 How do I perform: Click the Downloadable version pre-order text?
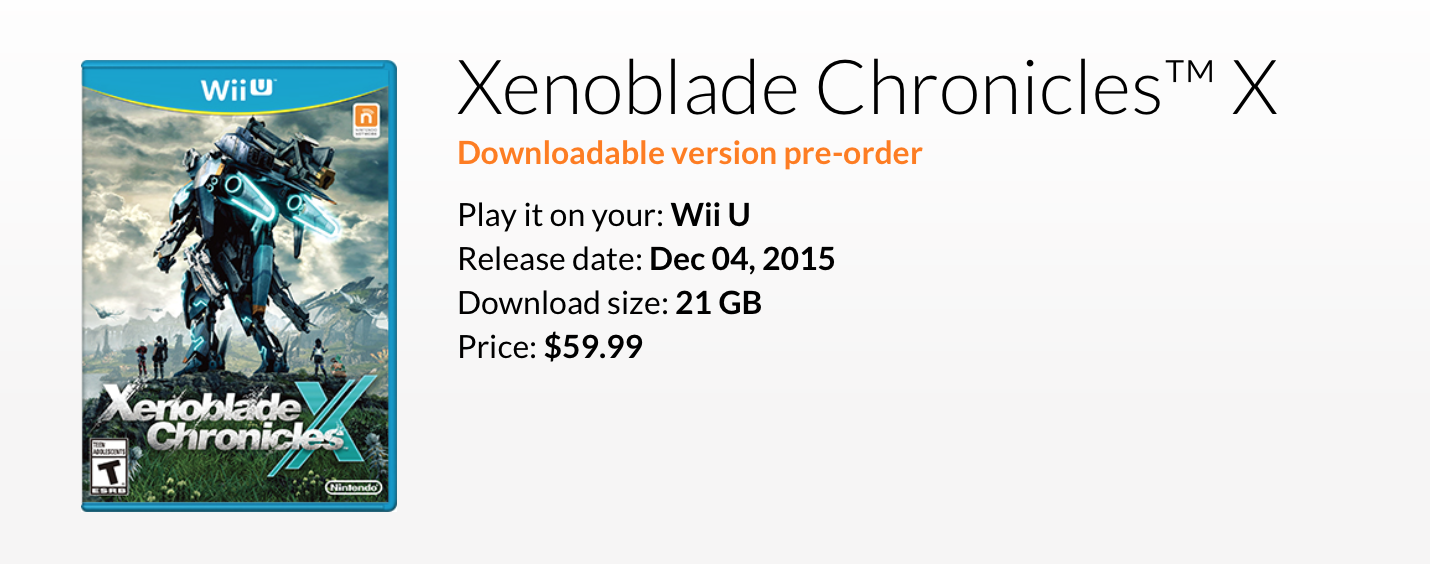tap(690, 153)
